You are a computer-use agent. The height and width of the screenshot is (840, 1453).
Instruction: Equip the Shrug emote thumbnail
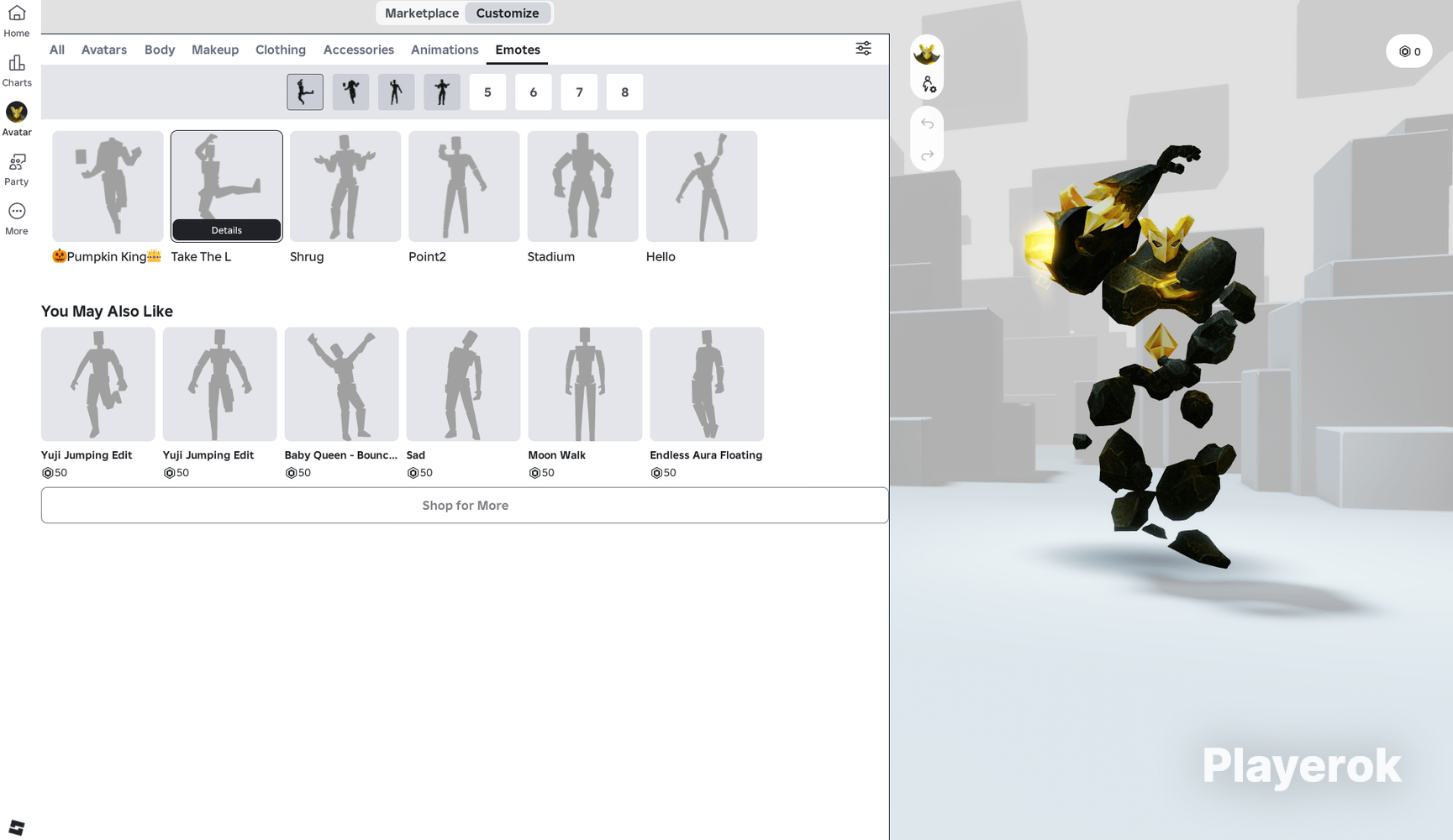[345, 186]
